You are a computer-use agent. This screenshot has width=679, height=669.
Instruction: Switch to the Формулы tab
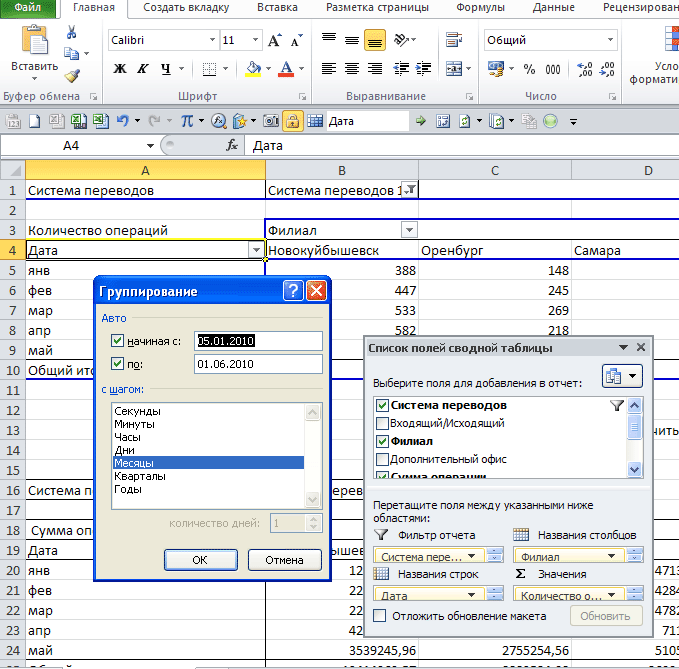point(480,7)
